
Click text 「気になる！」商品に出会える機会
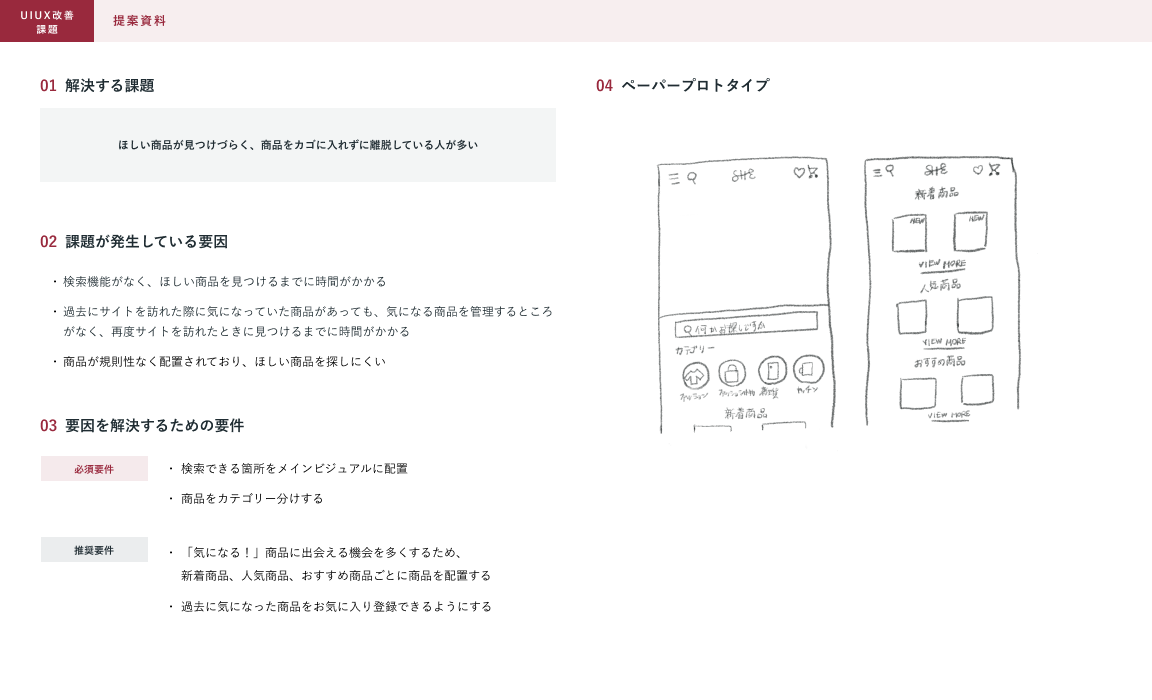[336, 564]
